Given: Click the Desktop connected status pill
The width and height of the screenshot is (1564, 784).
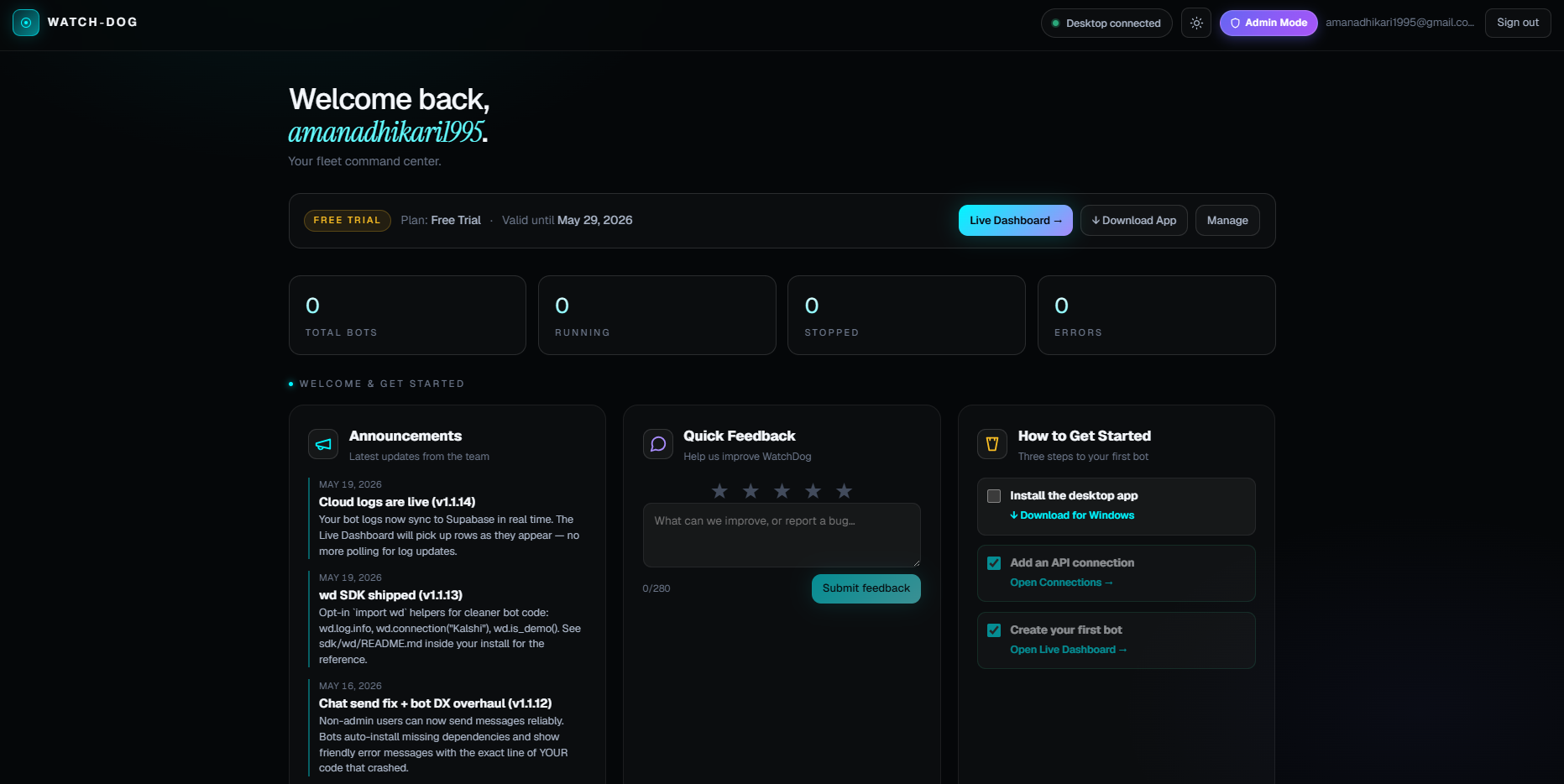Looking at the screenshot, I should click(1106, 23).
